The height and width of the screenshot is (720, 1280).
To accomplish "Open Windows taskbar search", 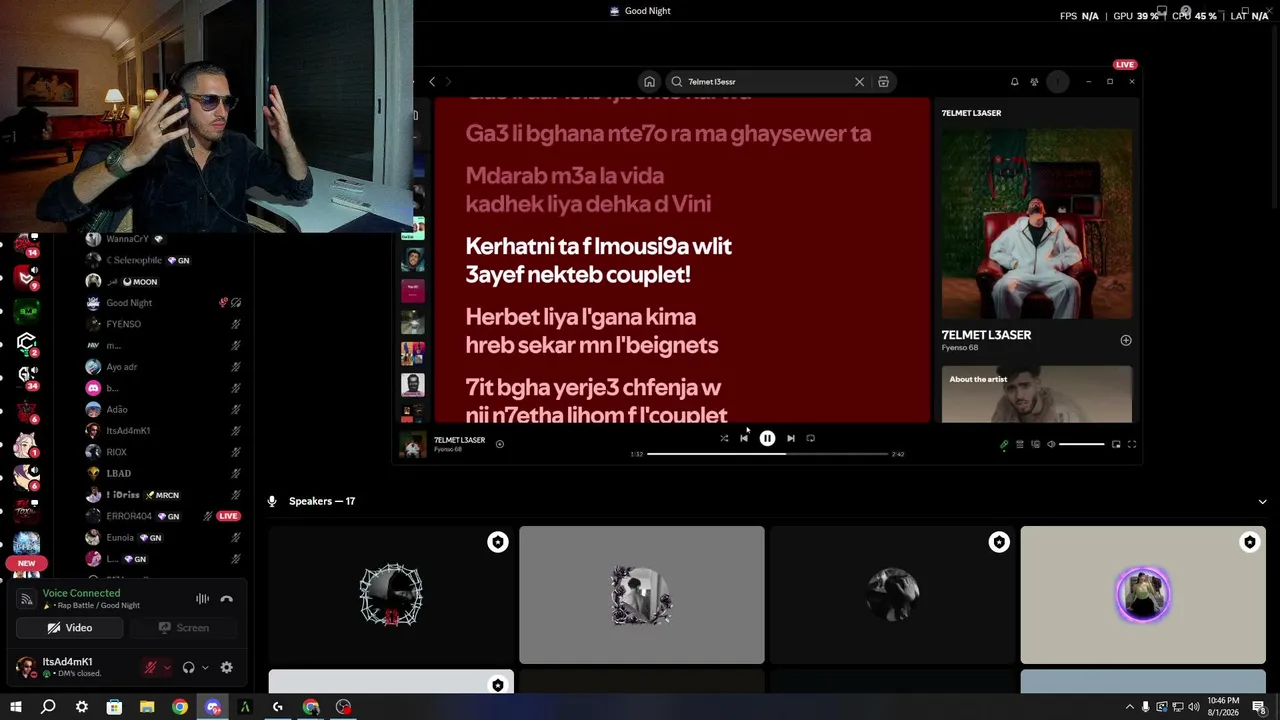I will (x=48, y=707).
